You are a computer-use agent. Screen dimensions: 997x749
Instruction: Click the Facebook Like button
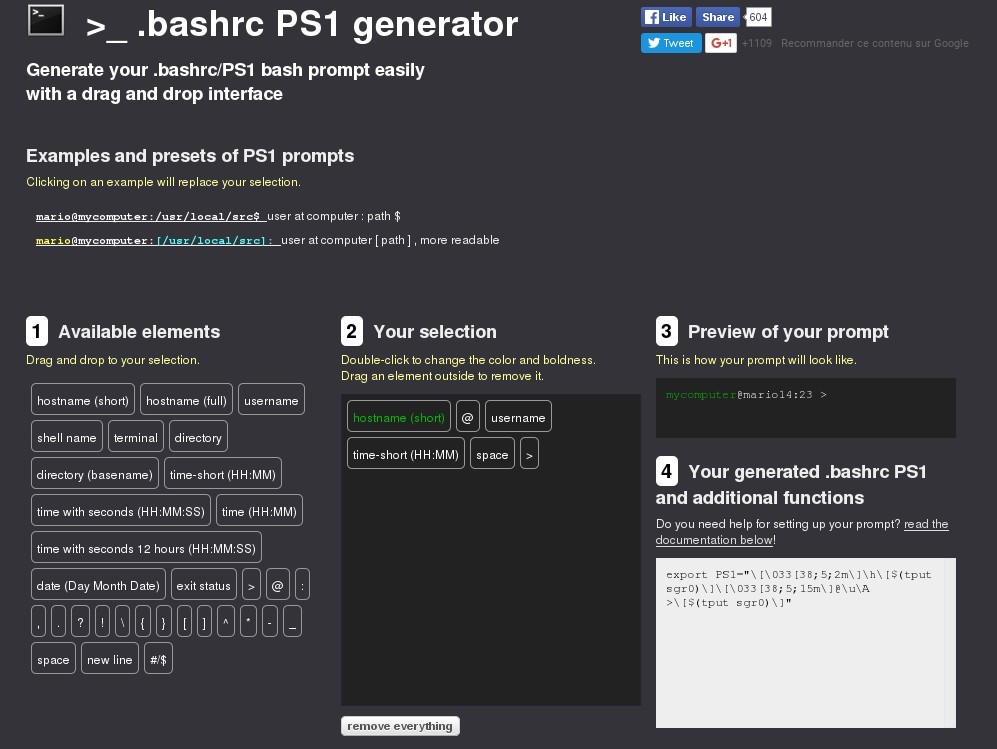tap(667, 17)
